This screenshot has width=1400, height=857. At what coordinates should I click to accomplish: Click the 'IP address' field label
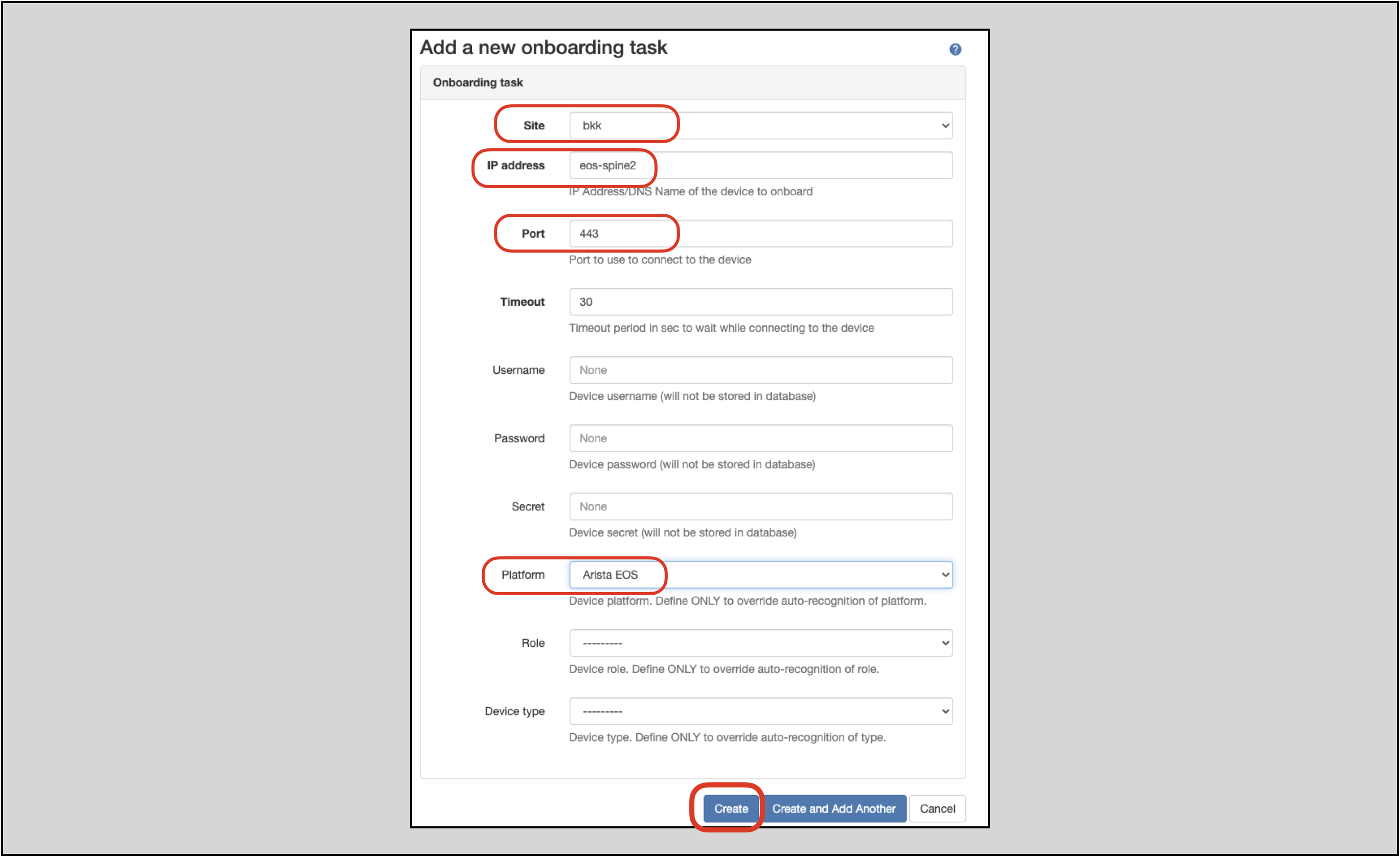click(515, 165)
